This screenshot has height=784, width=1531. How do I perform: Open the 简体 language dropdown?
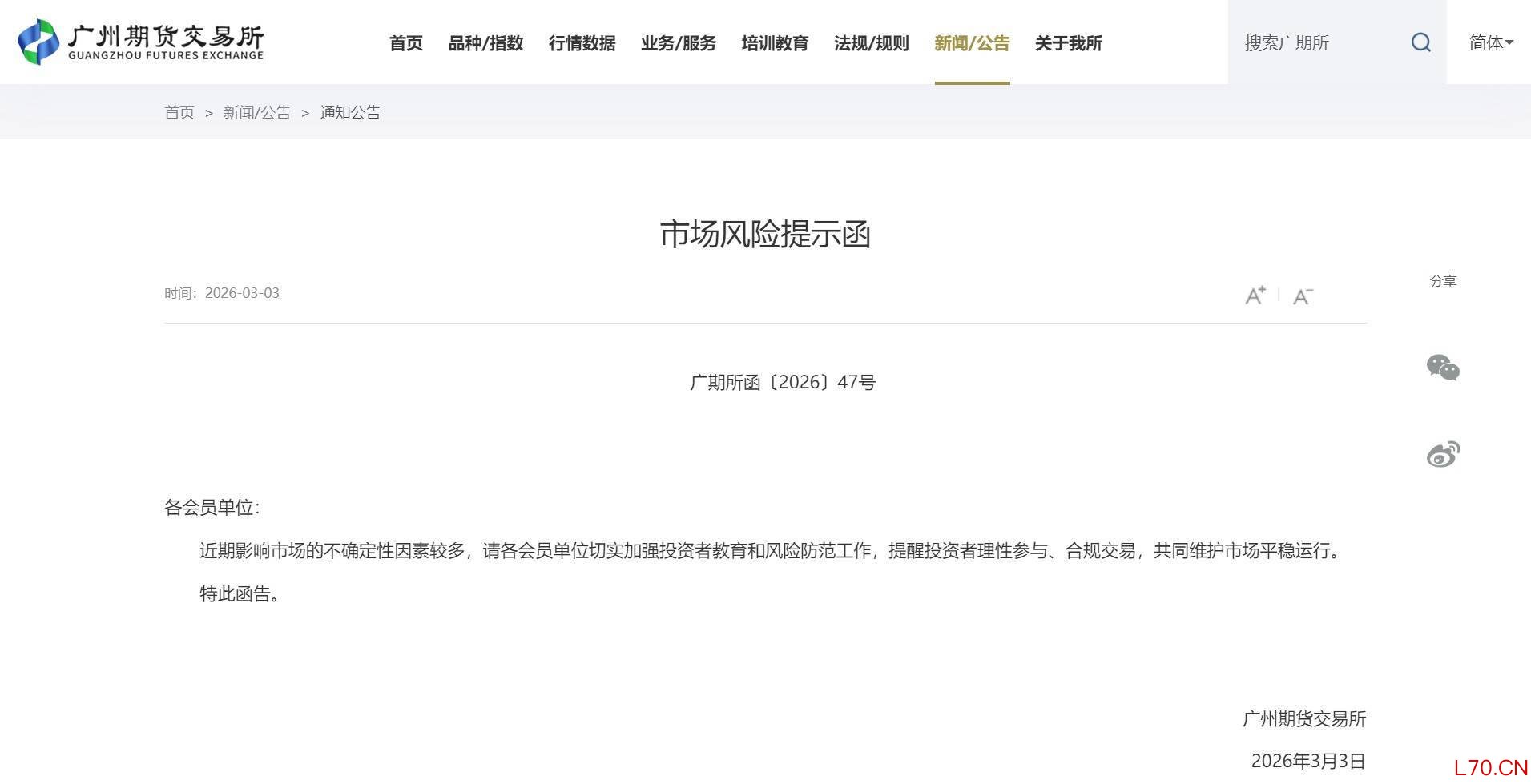pos(1490,42)
